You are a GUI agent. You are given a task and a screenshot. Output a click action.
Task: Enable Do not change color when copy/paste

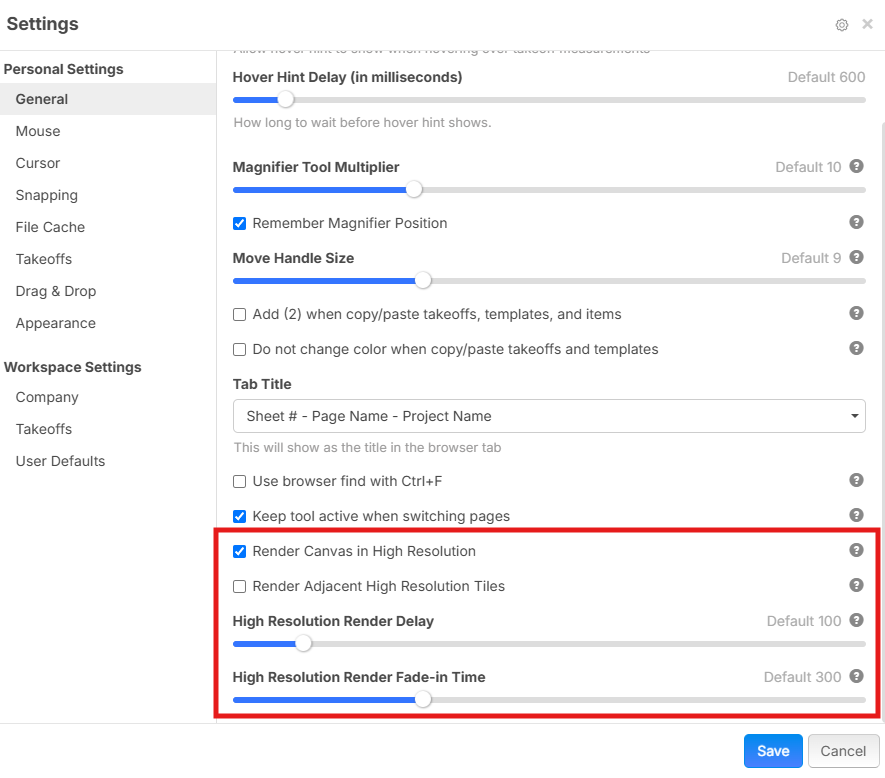pyautogui.click(x=239, y=349)
